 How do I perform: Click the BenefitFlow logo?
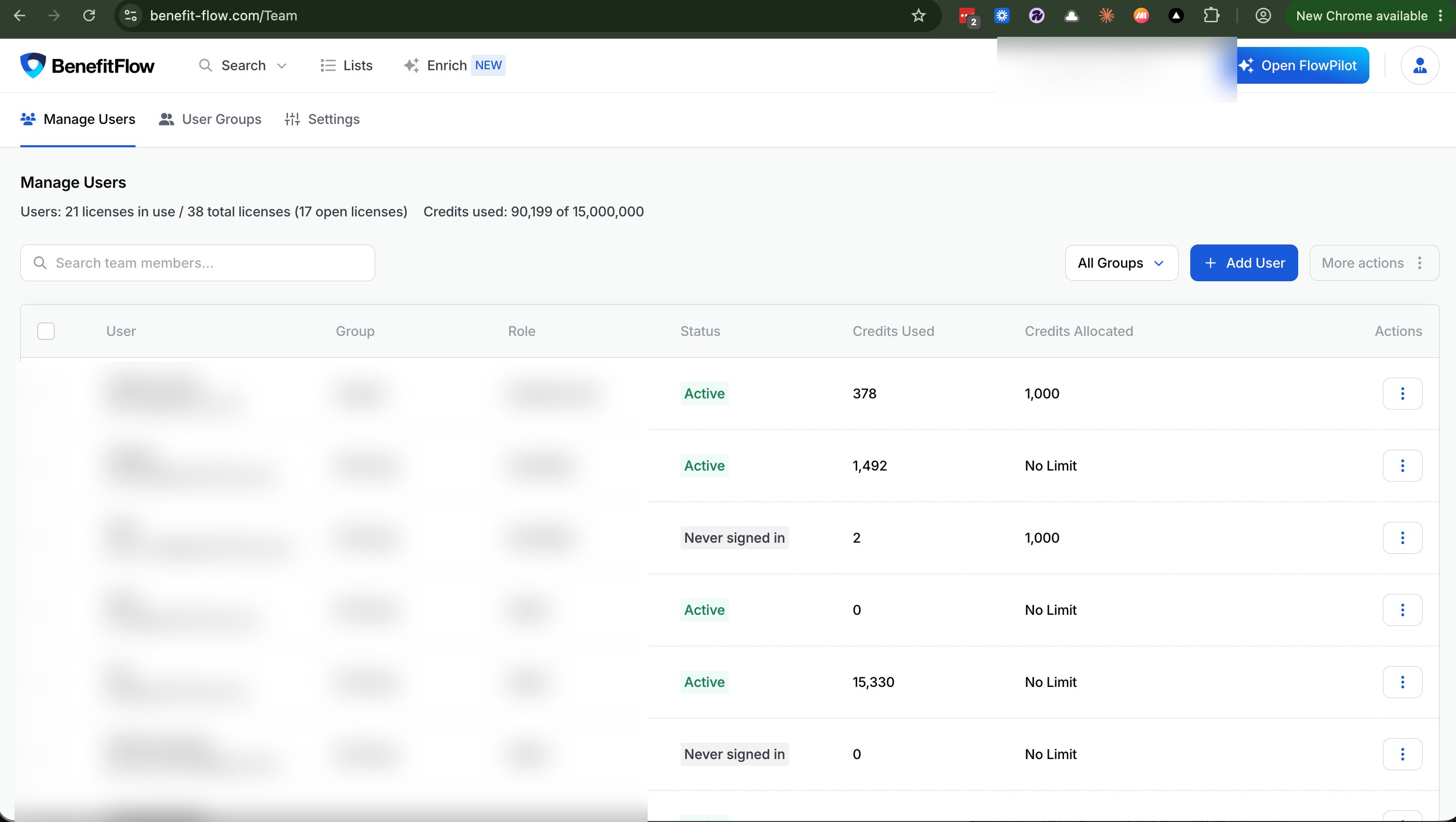click(87, 65)
